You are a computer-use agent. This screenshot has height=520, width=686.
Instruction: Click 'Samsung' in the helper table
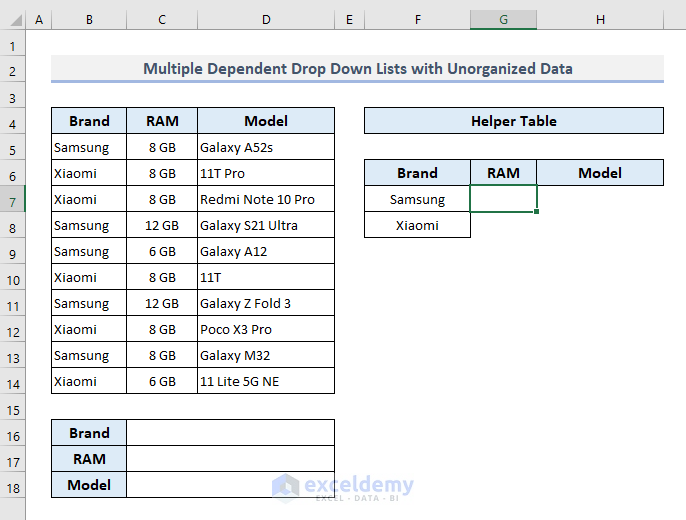pyautogui.click(x=417, y=199)
